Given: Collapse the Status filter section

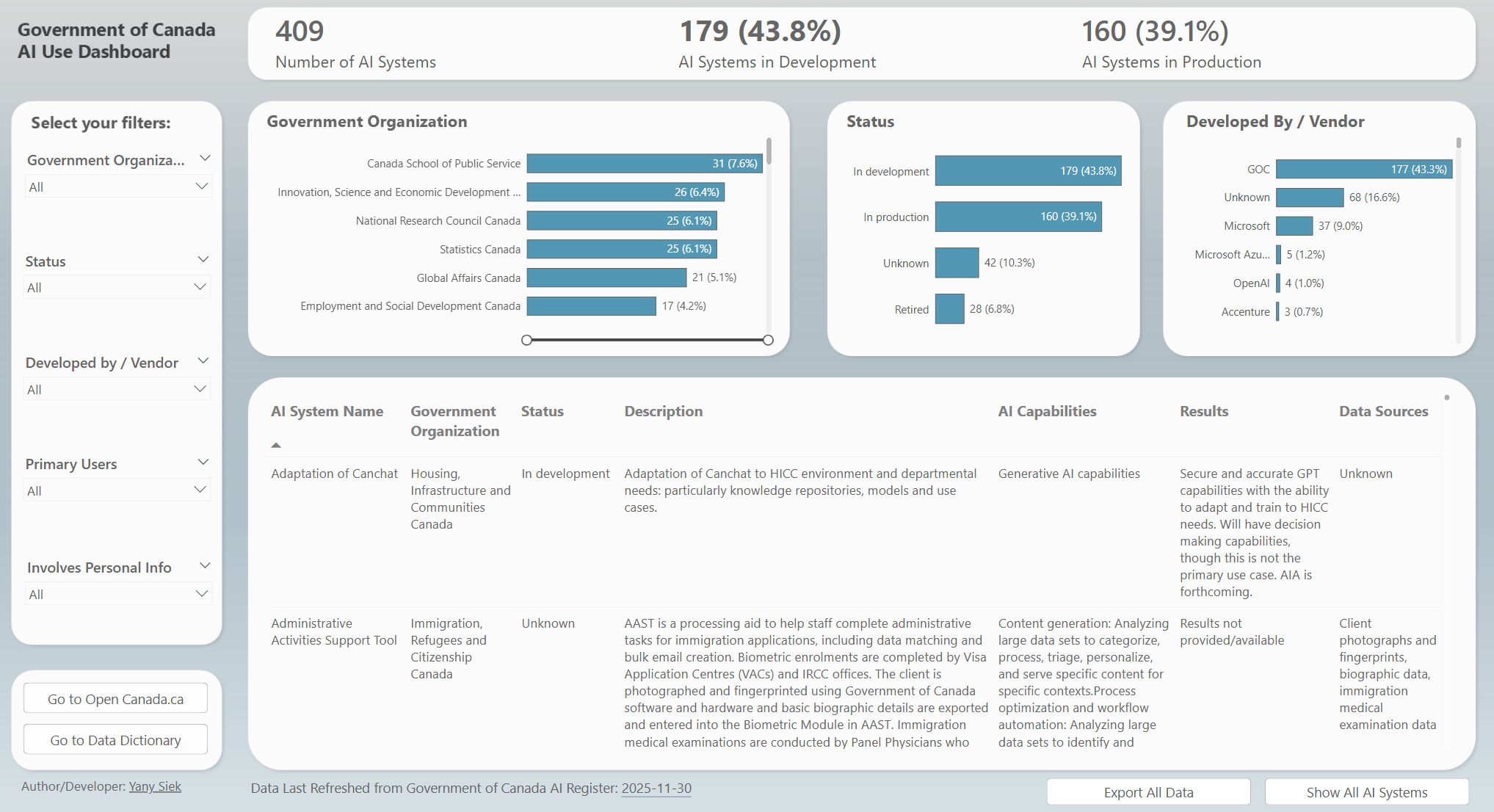Looking at the screenshot, I should pos(204,258).
